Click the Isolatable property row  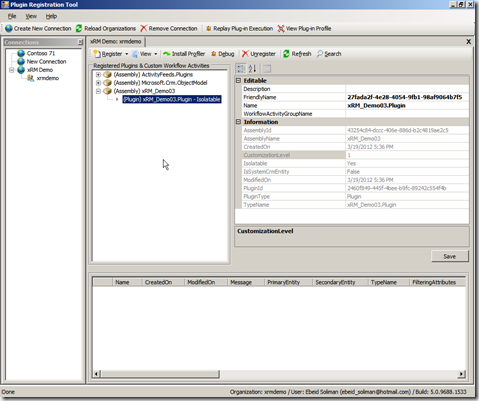pos(355,163)
